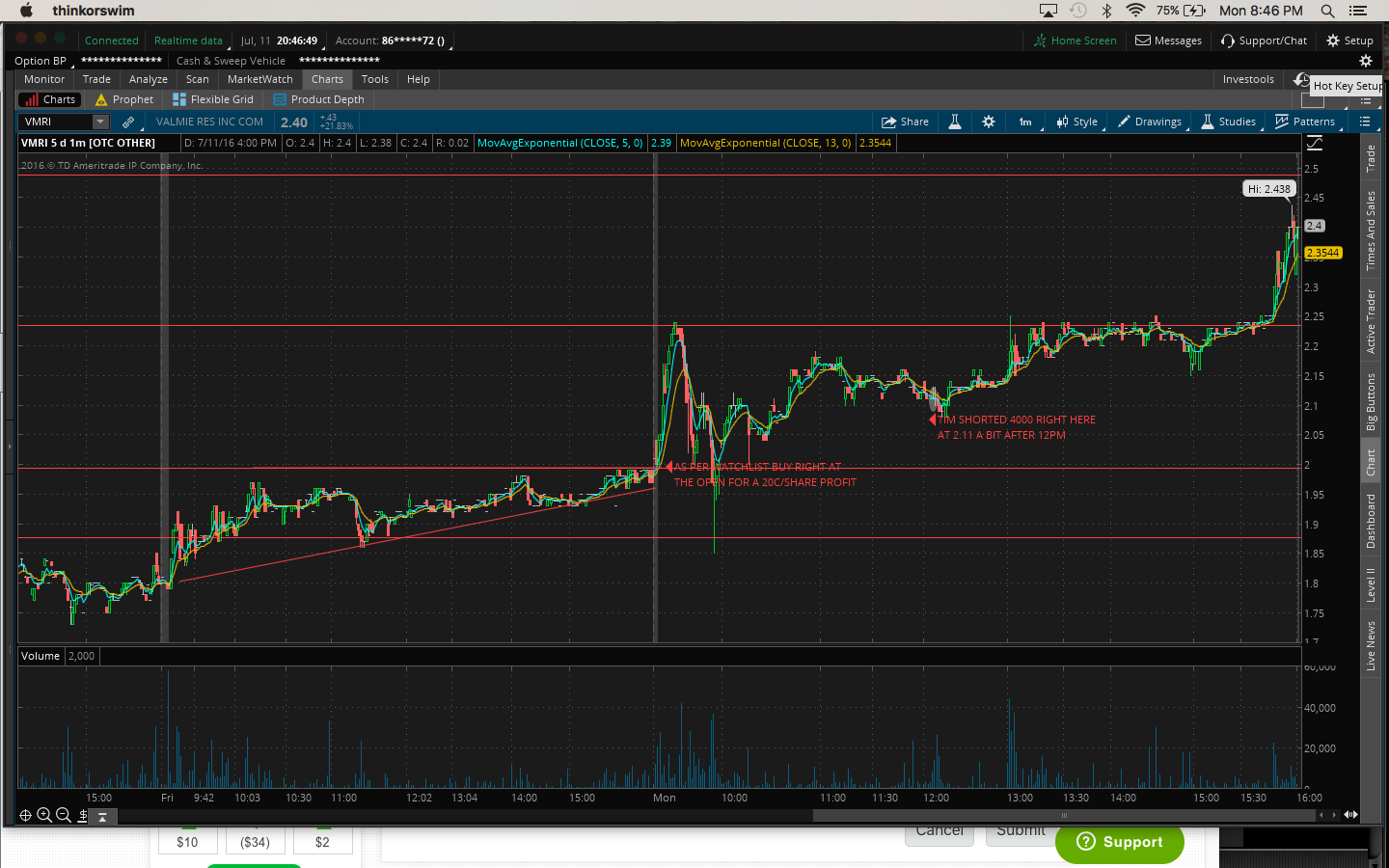This screenshot has height=868, width=1389.
Task: Click the collapse volume panel arrow
Action: pos(101,816)
